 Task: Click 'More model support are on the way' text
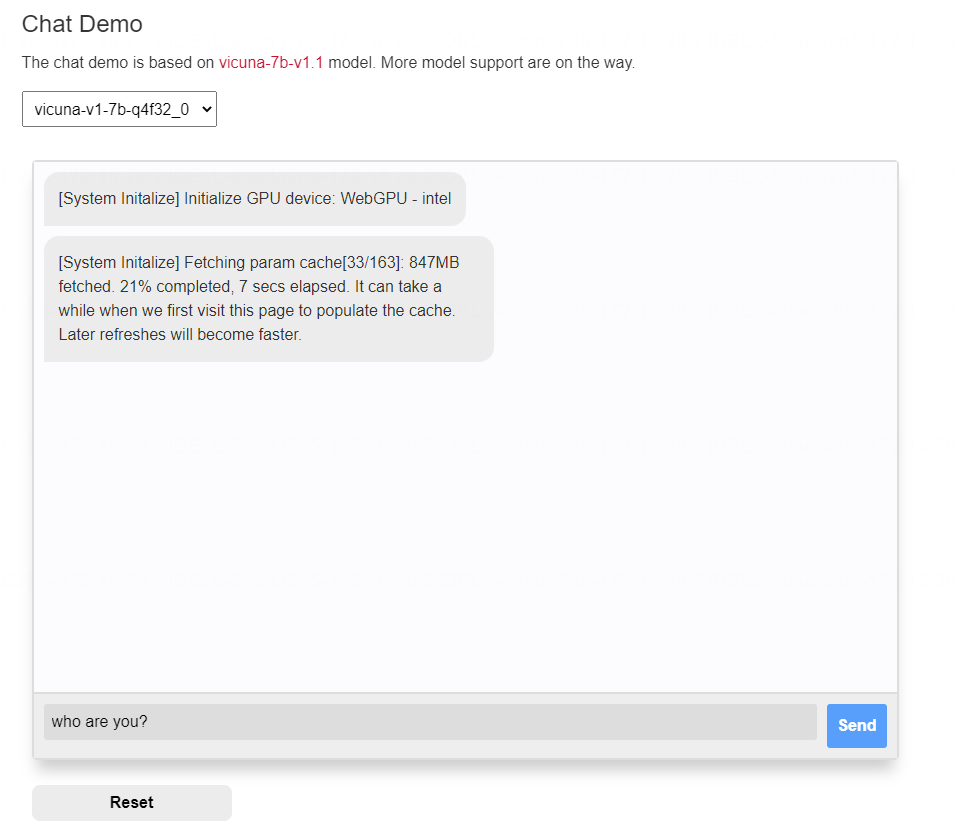point(507,62)
